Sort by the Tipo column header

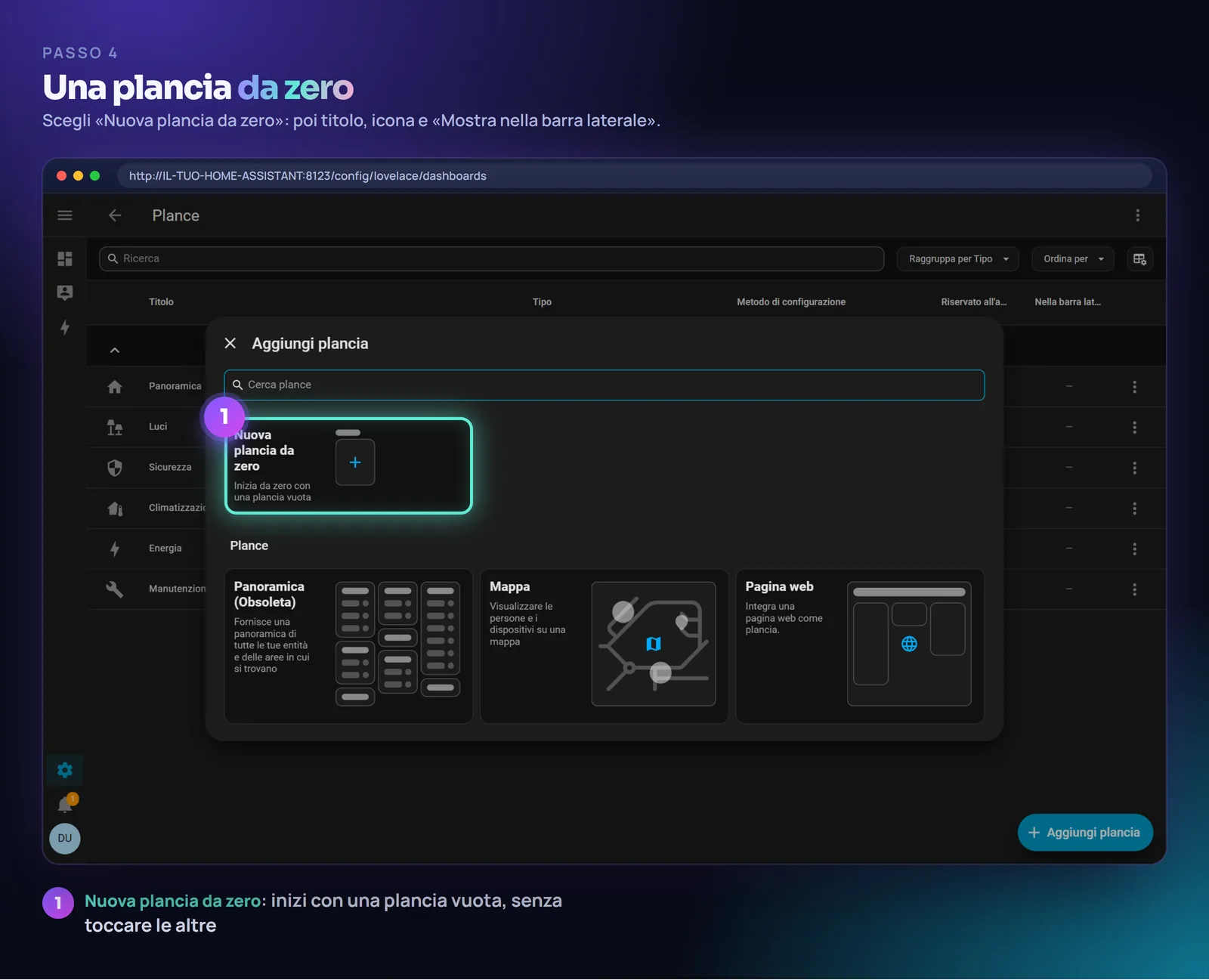point(542,301)
